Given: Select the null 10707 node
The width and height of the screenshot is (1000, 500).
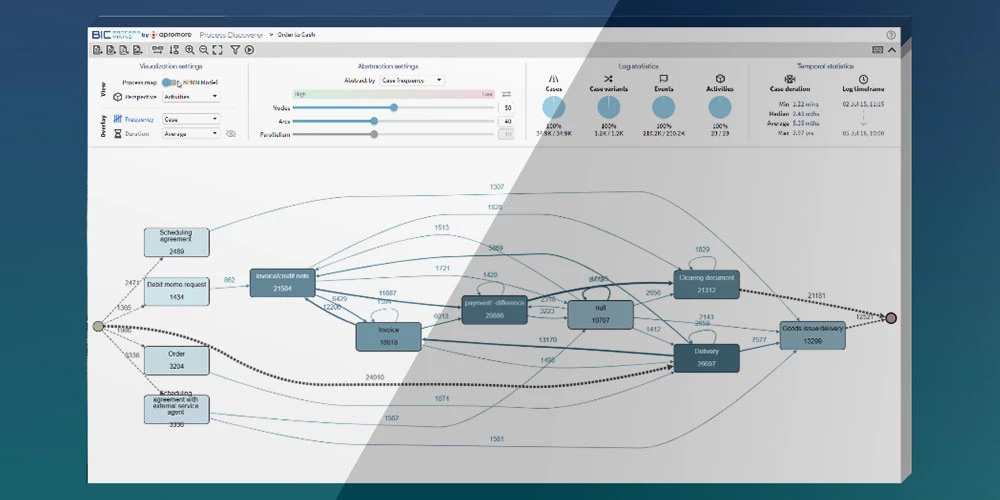Looking at the screenshot, I should pos(600,314).
